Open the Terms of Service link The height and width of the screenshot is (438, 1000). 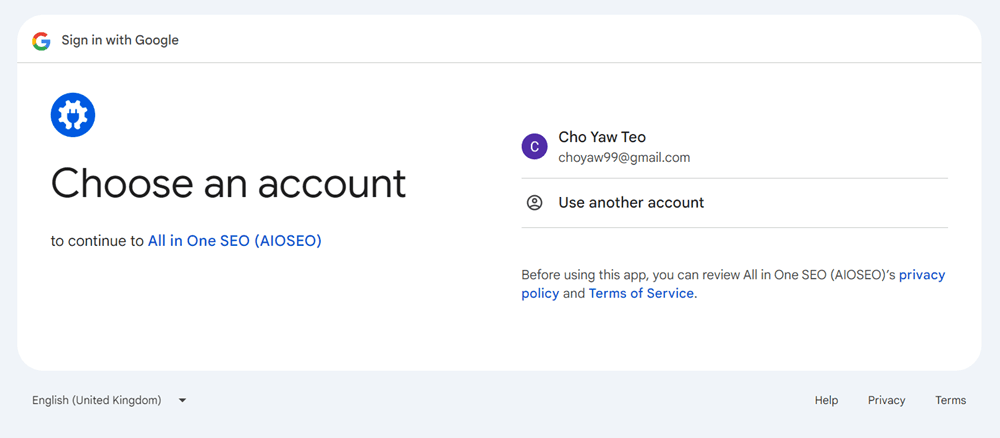click(641, 294)
